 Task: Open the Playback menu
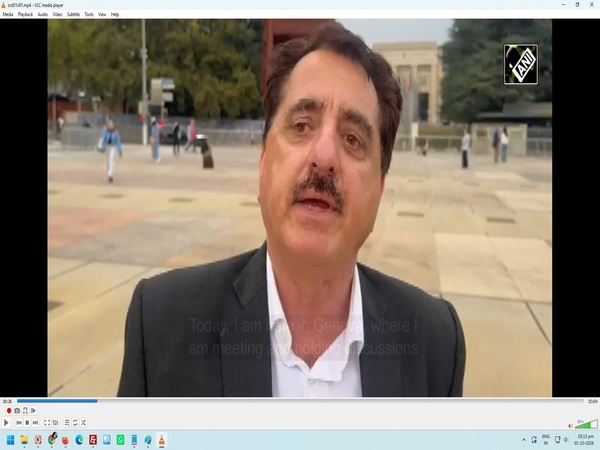(25, 14)
